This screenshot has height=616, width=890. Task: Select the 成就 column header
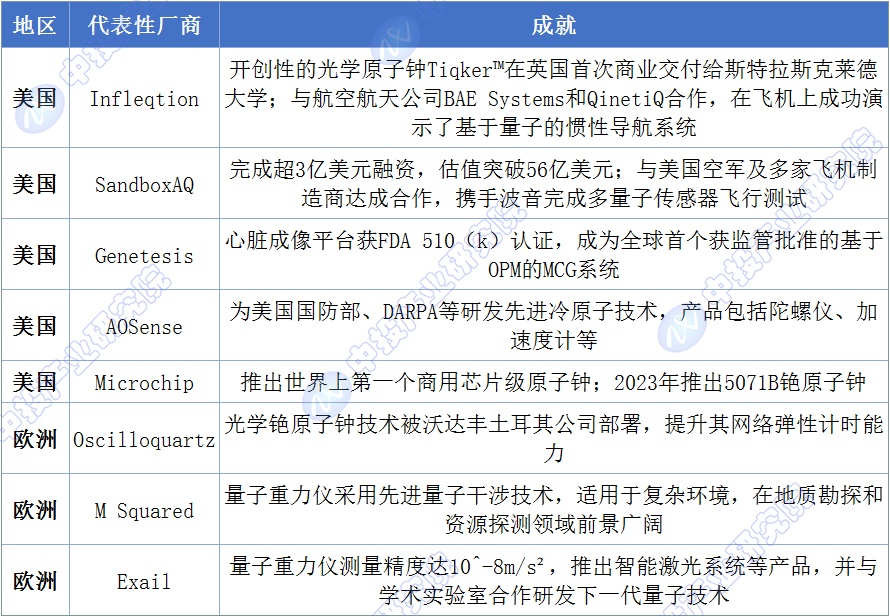point(554,25)
